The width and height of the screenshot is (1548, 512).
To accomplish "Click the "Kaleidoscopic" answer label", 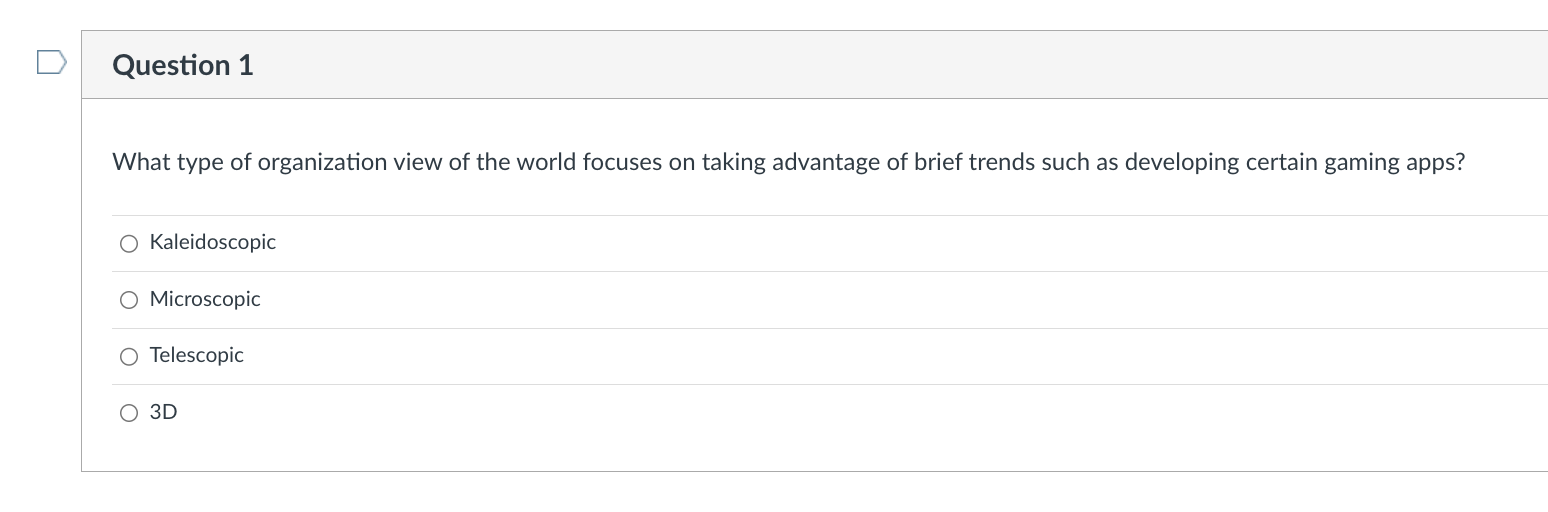I will 212,242.
